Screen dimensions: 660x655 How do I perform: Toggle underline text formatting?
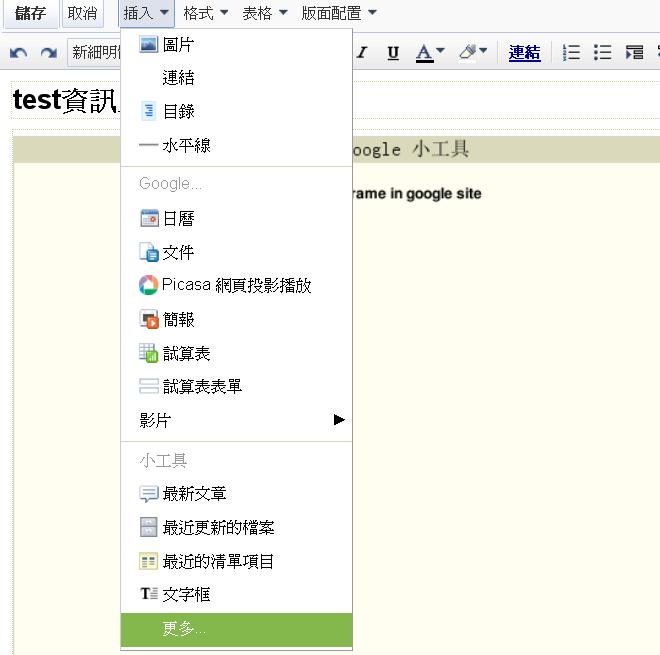393,53
